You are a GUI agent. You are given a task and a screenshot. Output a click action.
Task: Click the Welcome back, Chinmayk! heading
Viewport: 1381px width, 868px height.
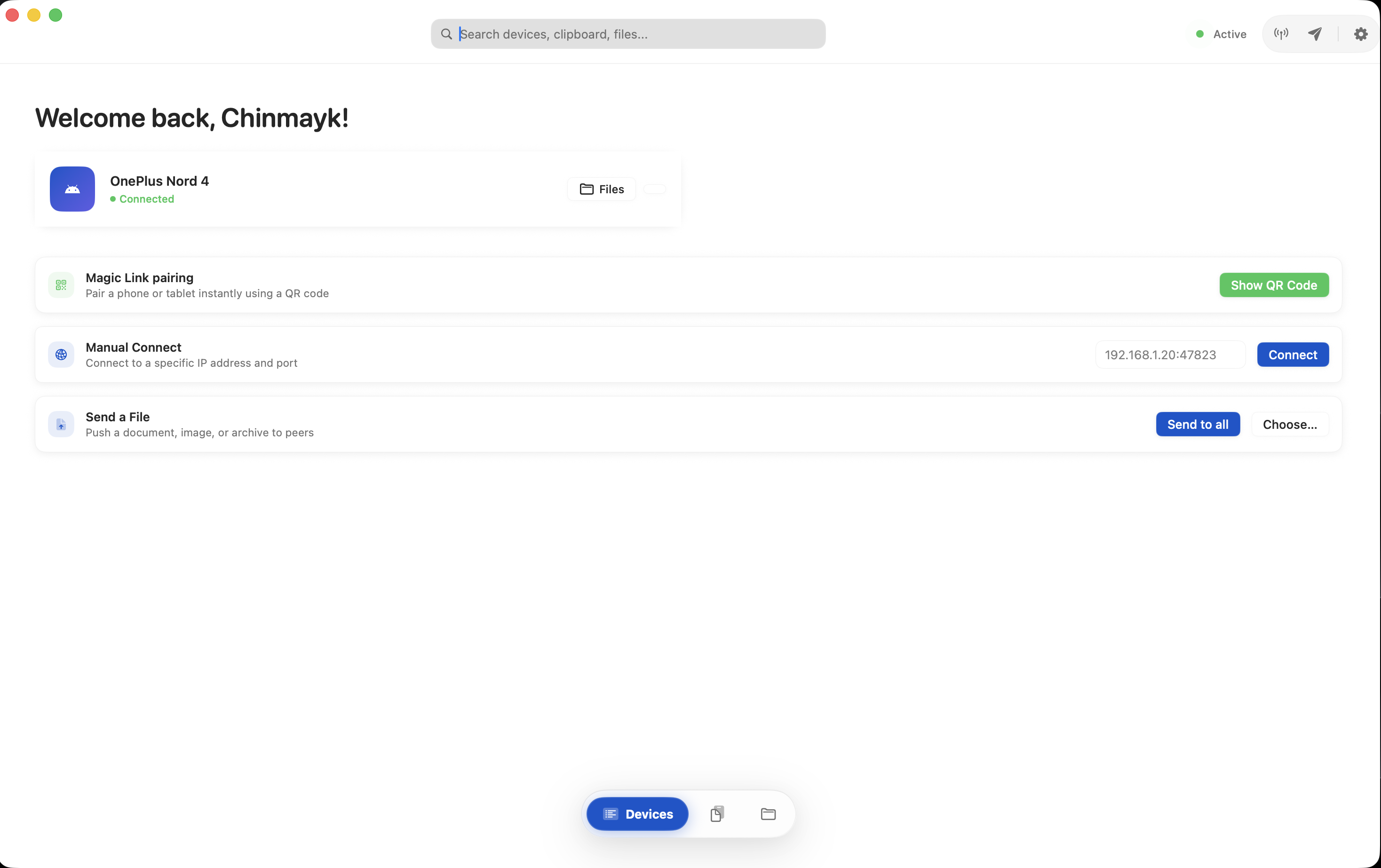191,118
